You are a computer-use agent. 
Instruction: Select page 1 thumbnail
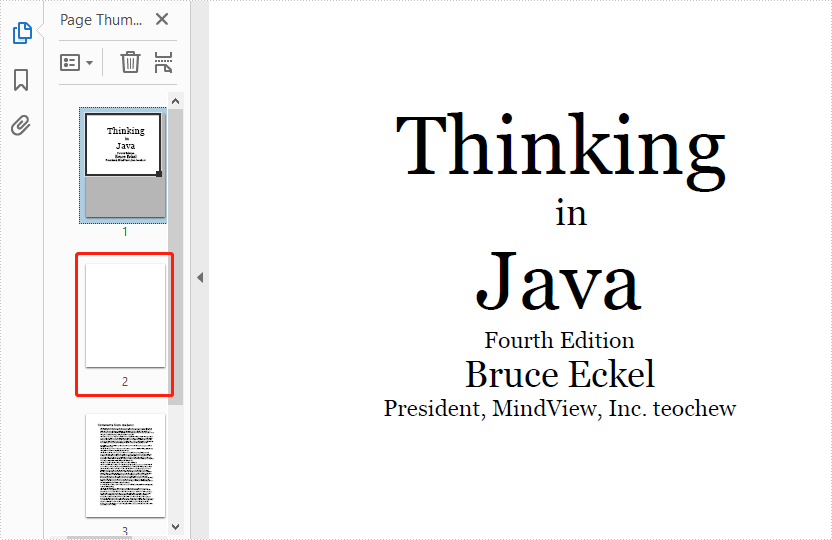[123, 164]
